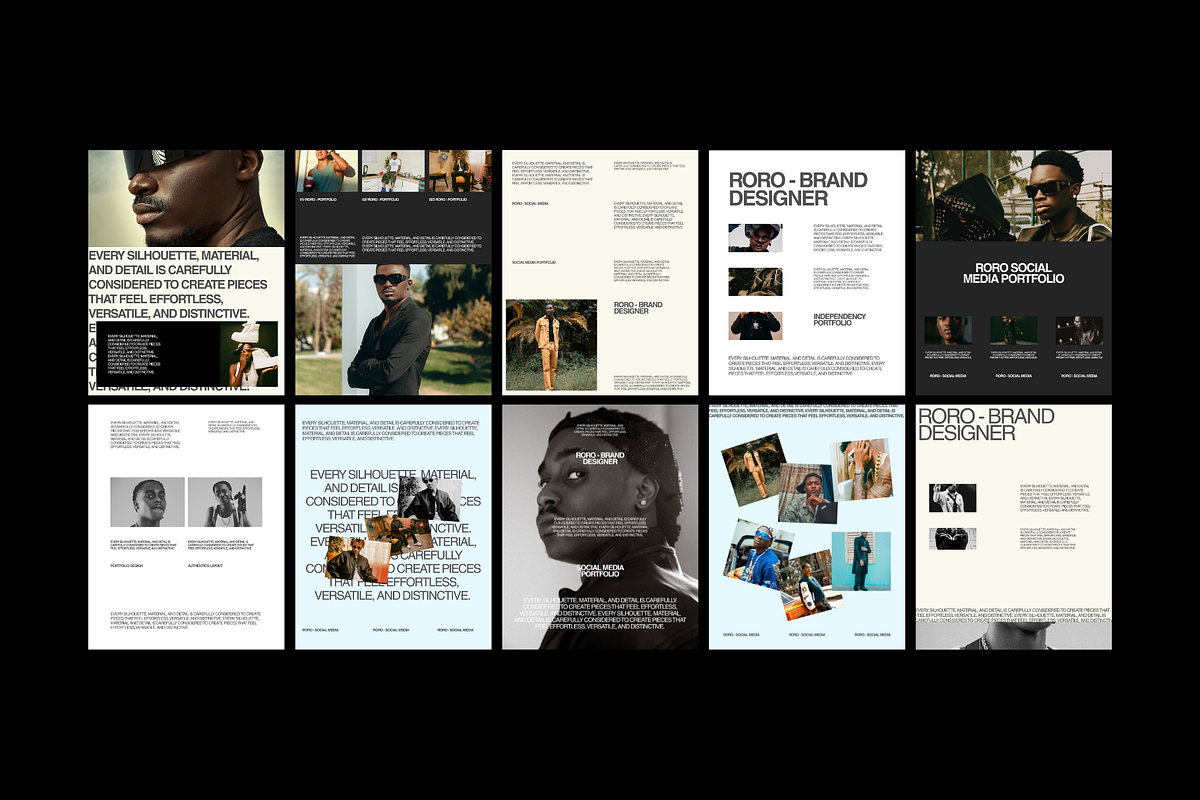1200x800 pixels.
Task: Click the black-and-white profile portrait with earring
Action: point(600,527)
